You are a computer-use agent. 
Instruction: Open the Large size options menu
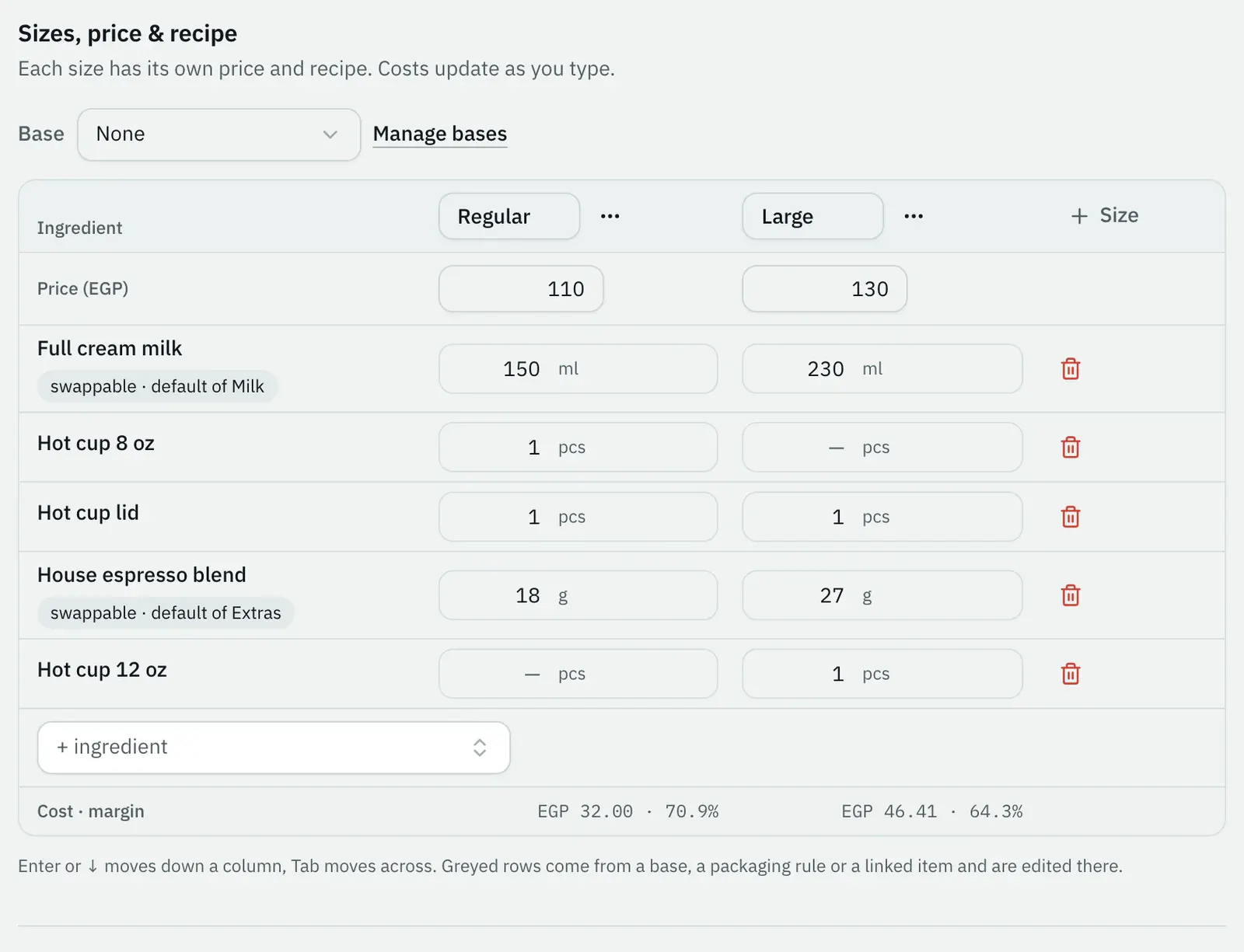(x=914, y=216)
